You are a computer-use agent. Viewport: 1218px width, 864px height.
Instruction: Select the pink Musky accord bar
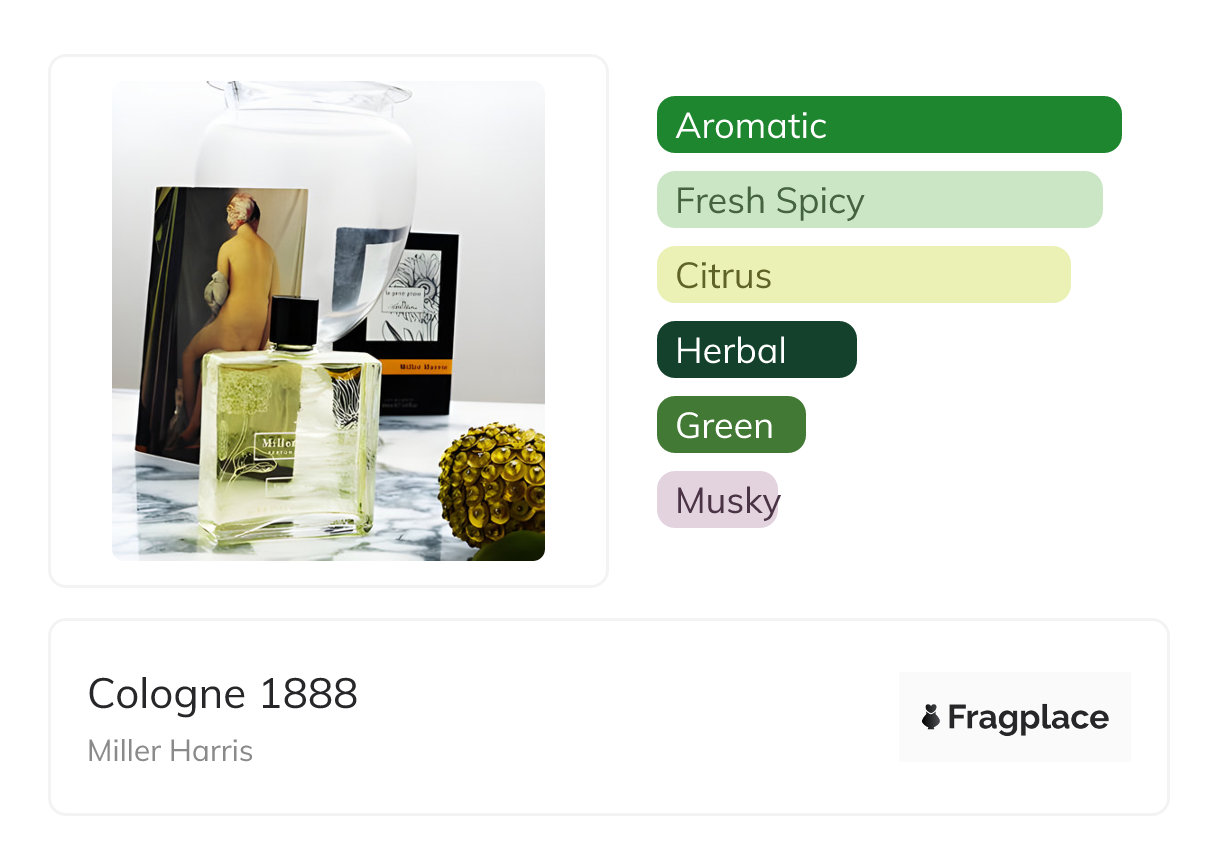(717, 500)
